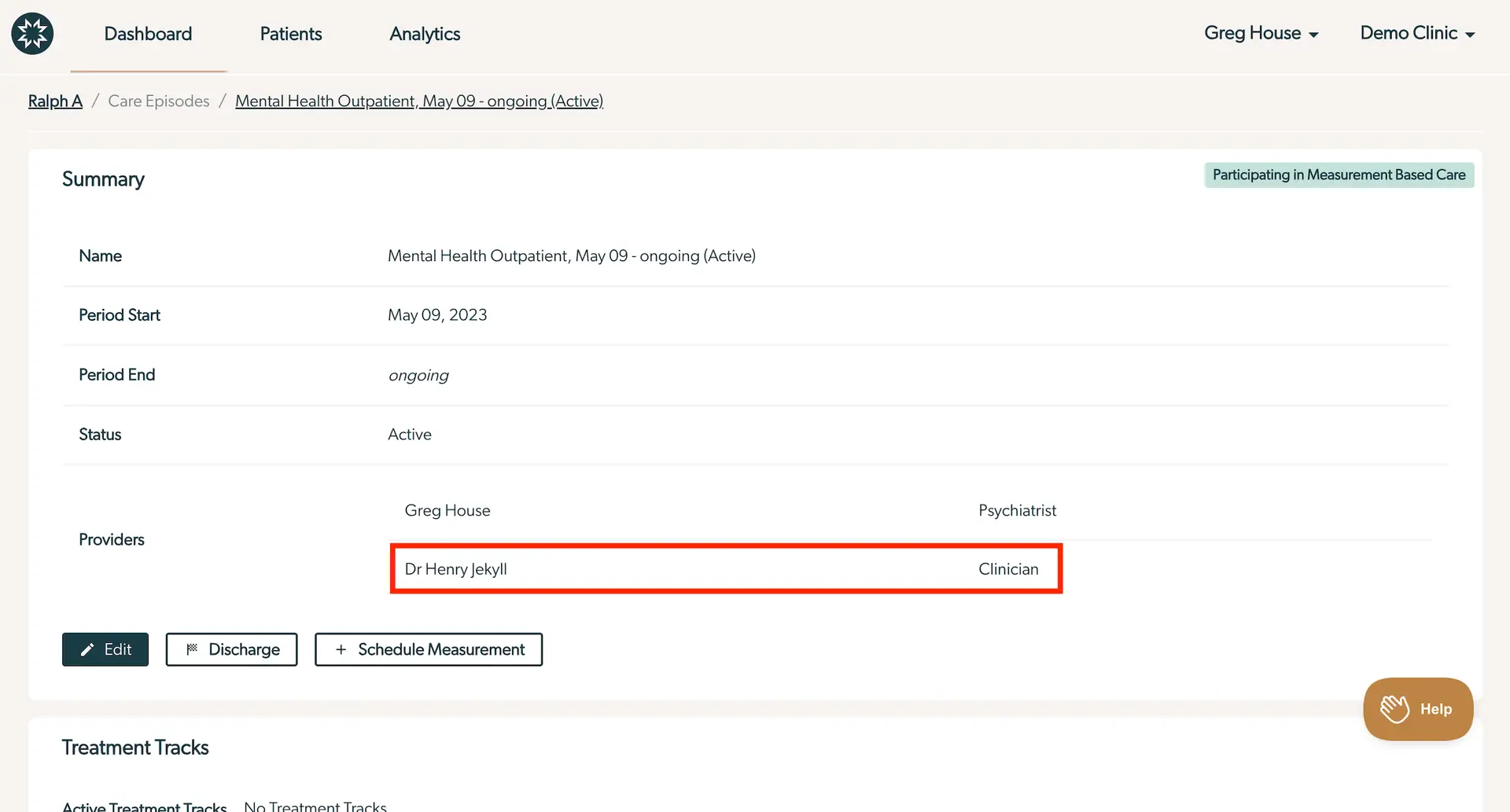Open the Help assistant widget
This screenshot has width=1510, height=812.
(1418, 708)
